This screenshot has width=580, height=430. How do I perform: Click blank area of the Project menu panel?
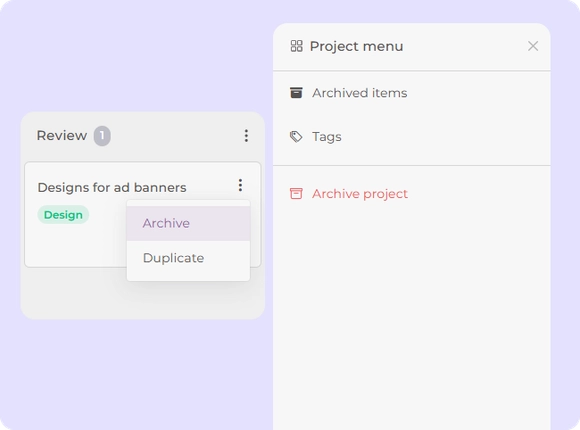[412, 315]
